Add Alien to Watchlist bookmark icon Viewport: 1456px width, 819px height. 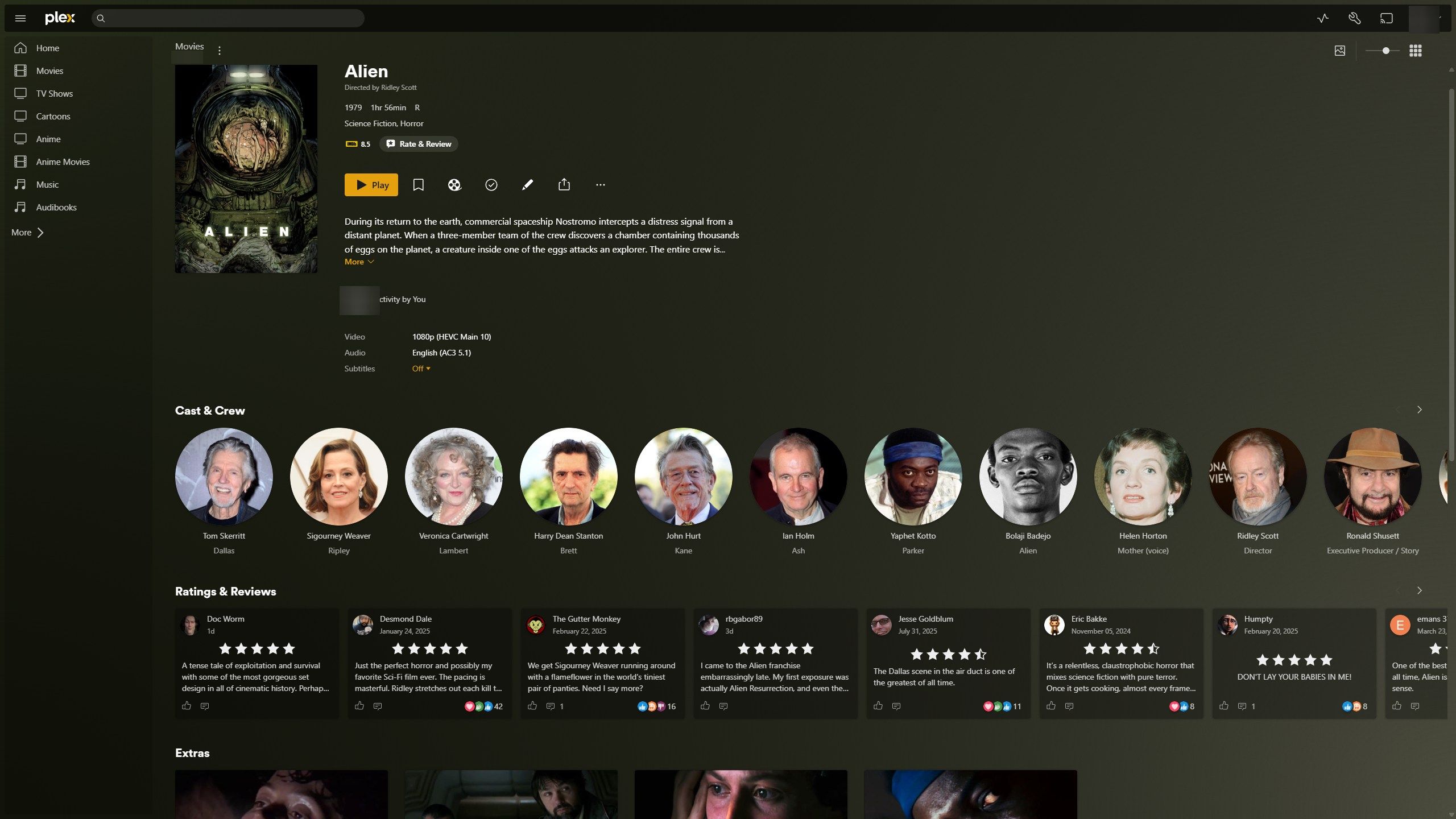[418, 185]
